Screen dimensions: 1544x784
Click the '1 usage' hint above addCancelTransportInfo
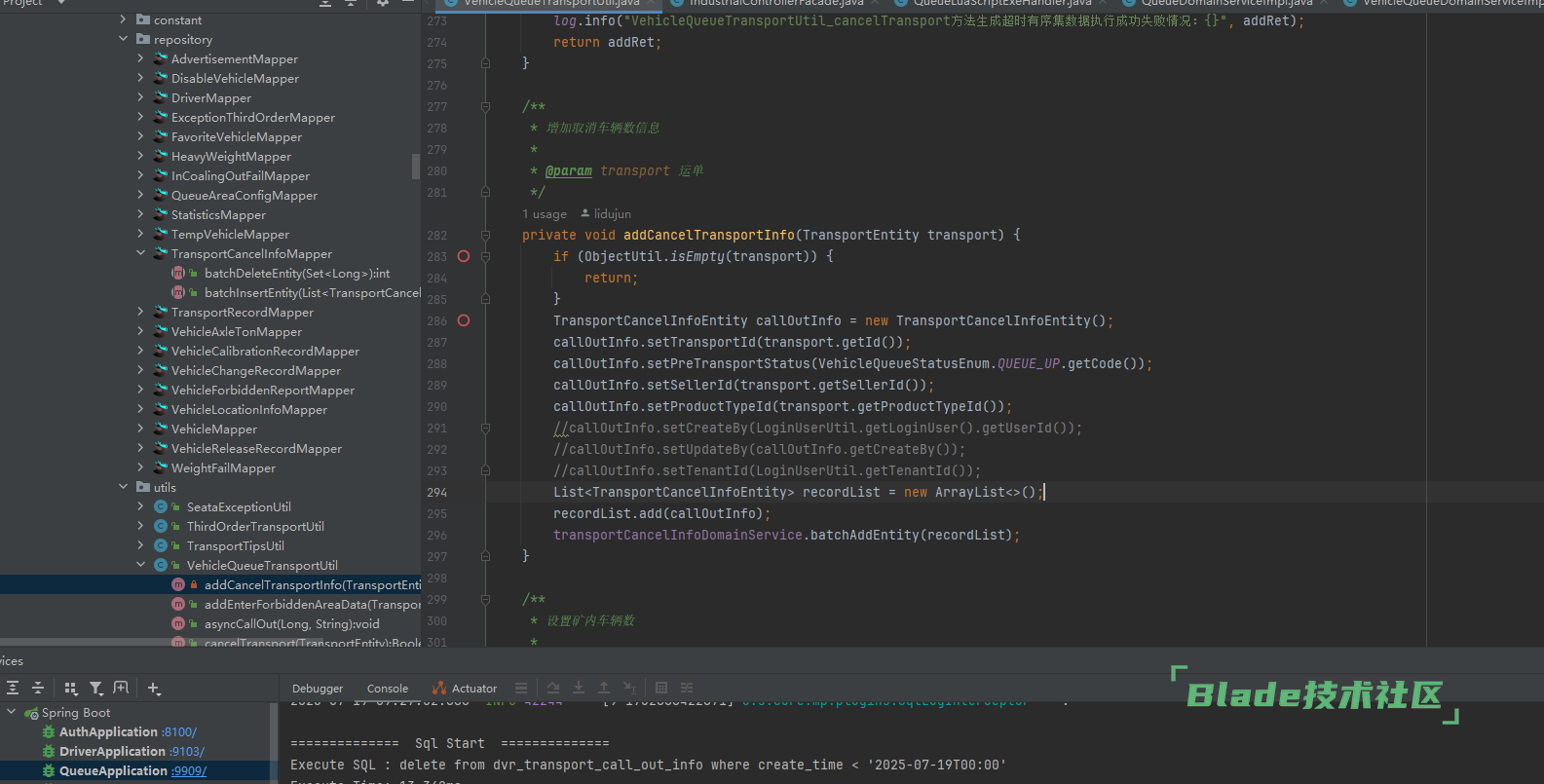point(544,214)
